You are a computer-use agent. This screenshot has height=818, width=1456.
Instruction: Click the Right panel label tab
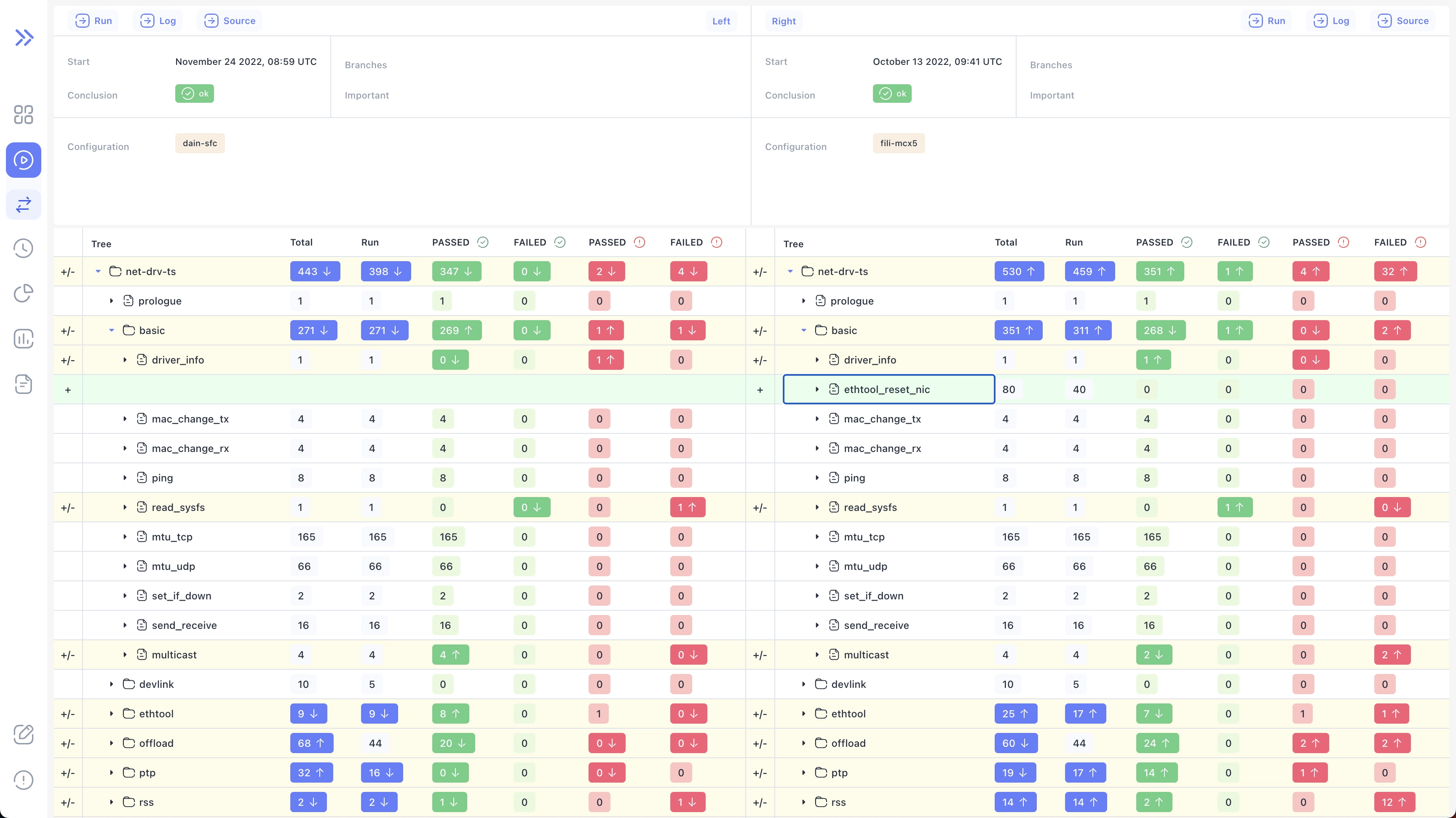click(x=783, y=21)
